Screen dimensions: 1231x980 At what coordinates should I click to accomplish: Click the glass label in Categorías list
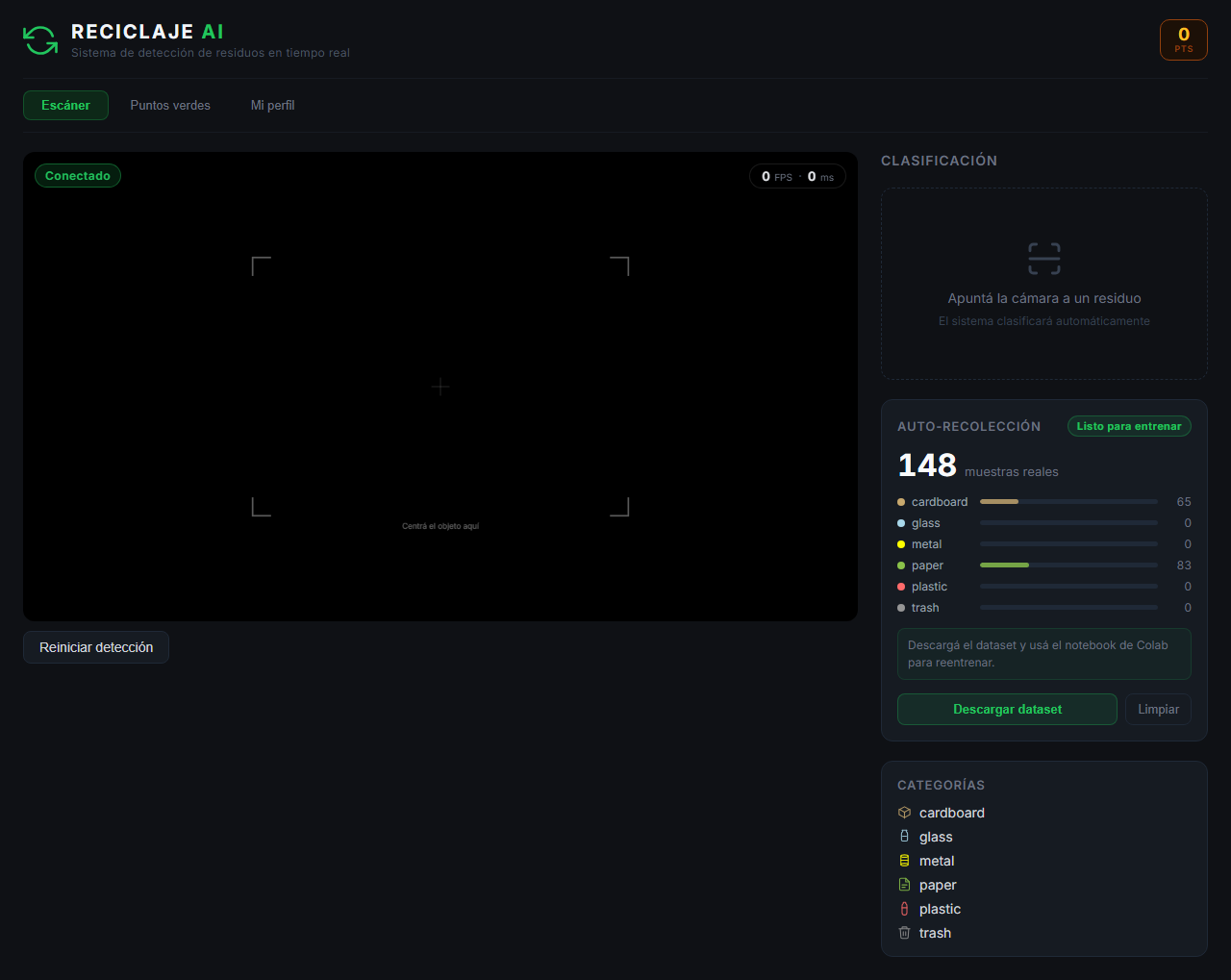tap(936, 837)
